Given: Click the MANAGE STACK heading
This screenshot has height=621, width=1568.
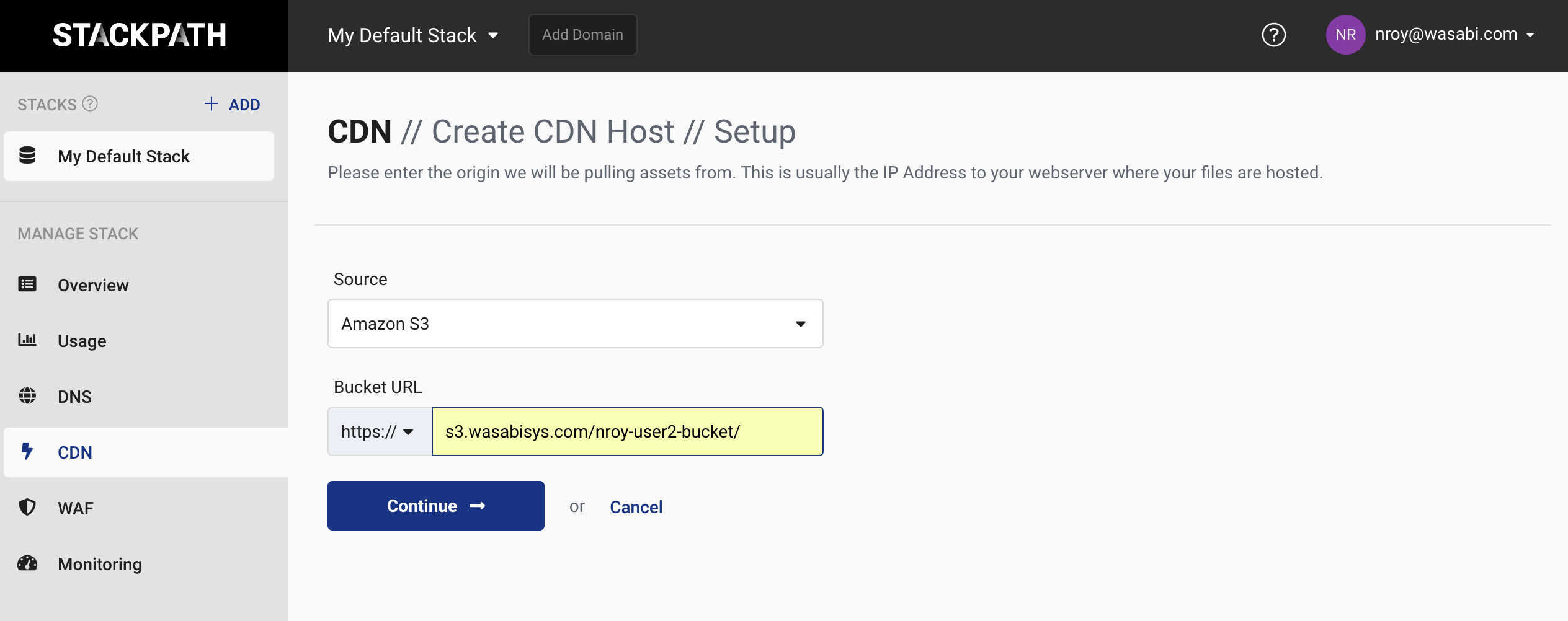Looking at the screenshot, I should pyautogui.click(x=78, y=234).
